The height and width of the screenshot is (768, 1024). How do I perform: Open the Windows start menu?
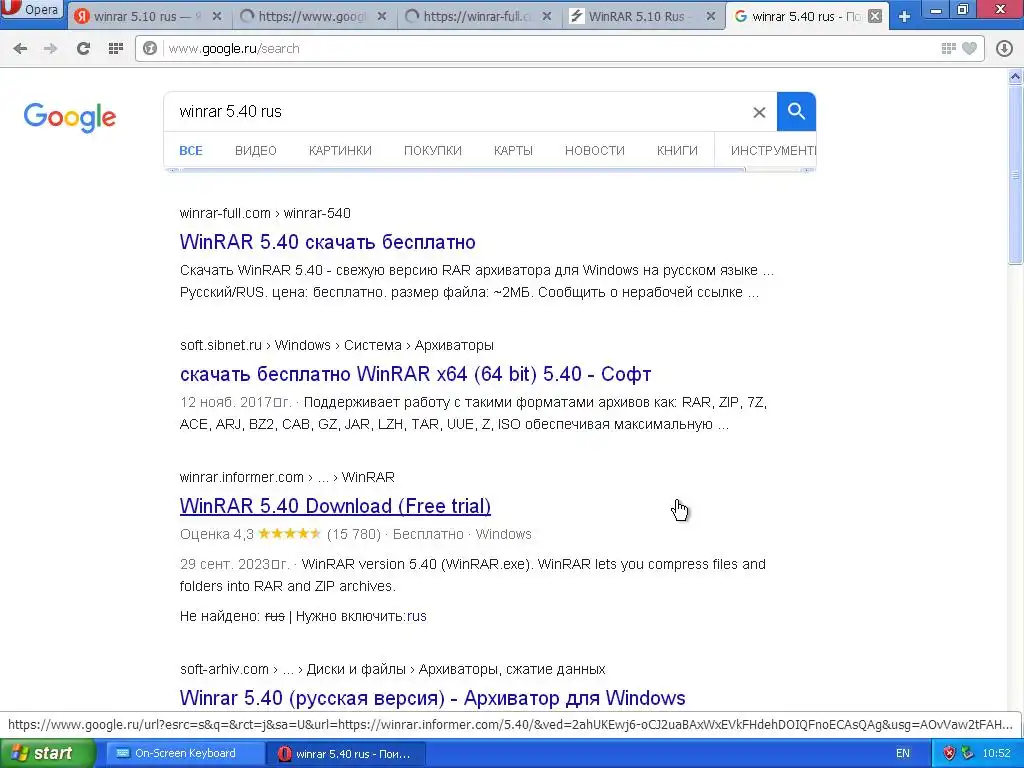(47, 753)
